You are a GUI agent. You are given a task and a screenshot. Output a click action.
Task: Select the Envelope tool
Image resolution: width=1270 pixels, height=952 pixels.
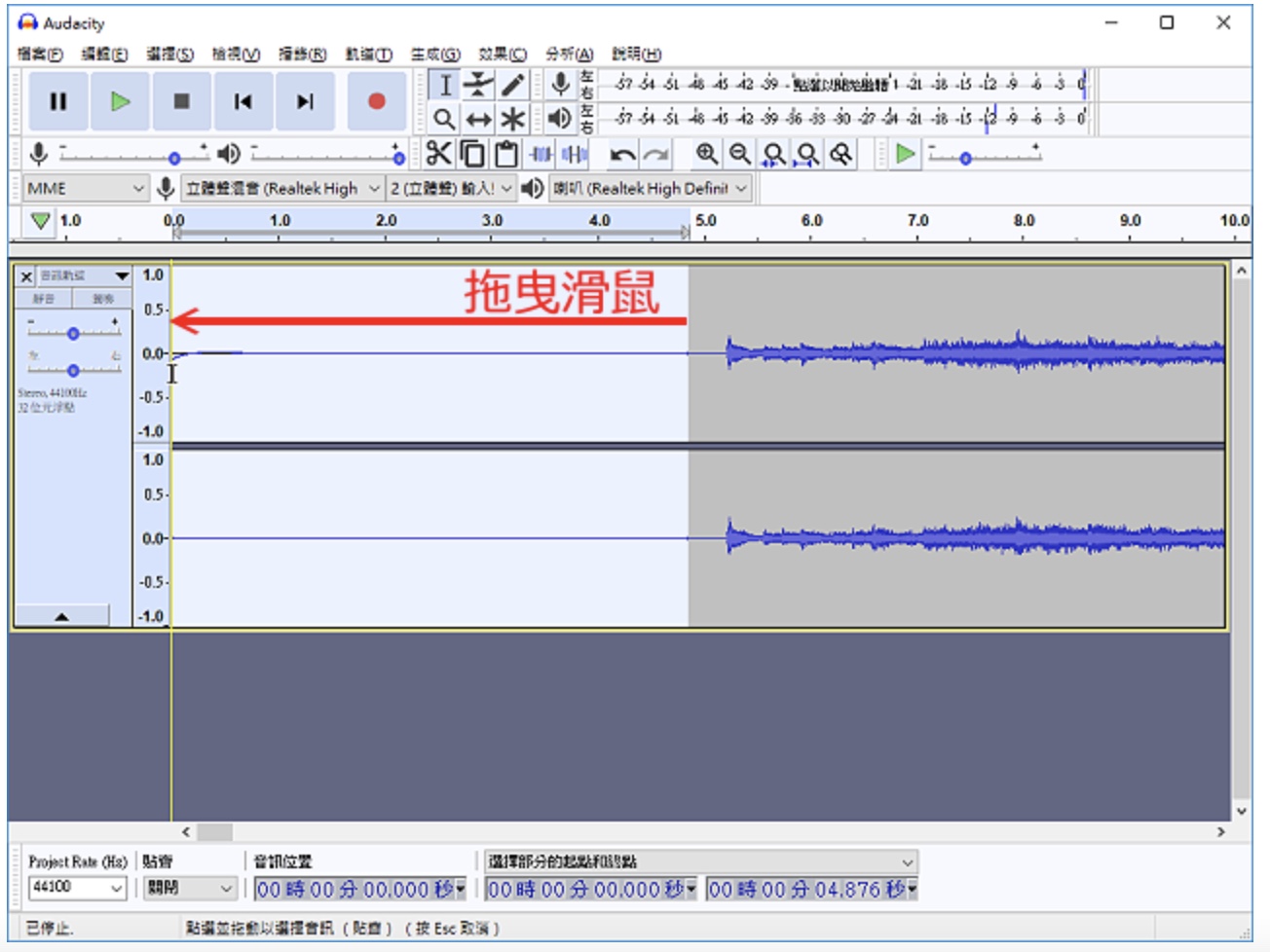478,86
